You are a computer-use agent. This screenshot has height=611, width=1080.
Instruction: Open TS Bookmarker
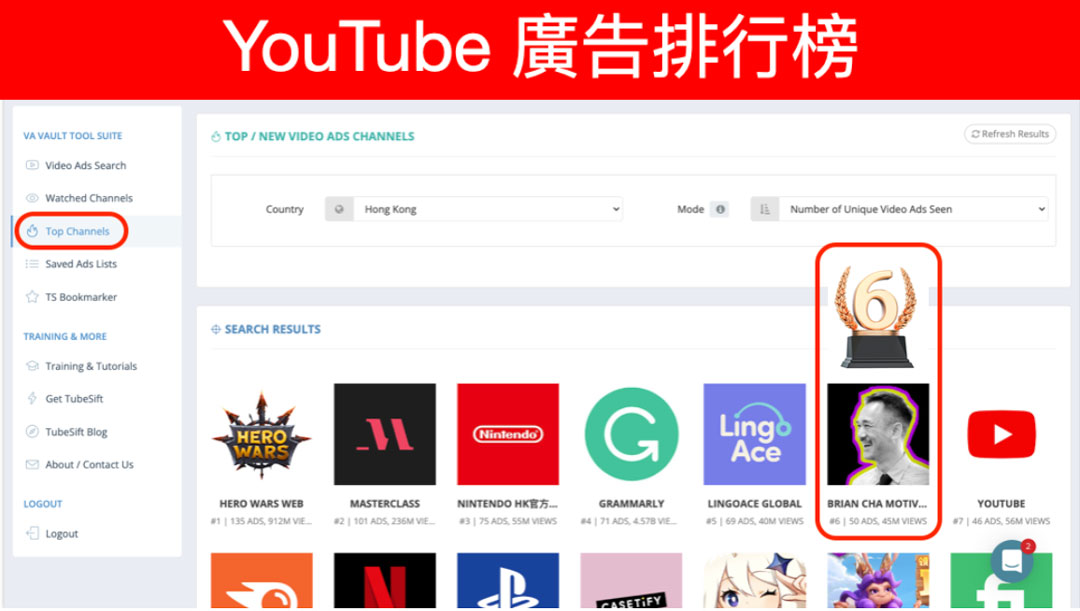tap(81, 297)
